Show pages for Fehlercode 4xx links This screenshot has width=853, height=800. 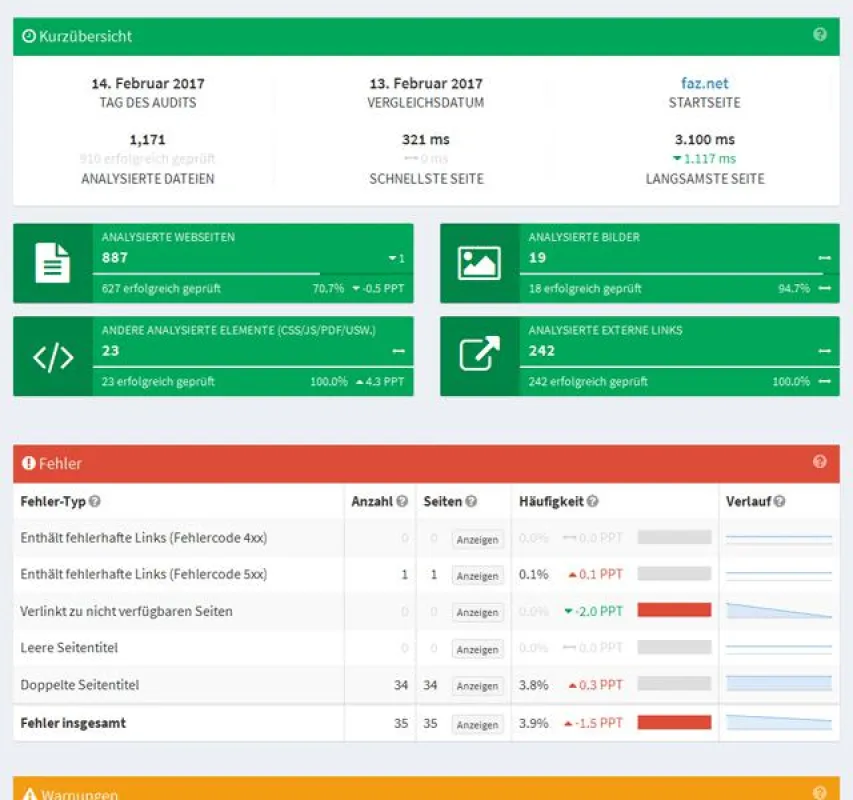click(x=477, y=539)
